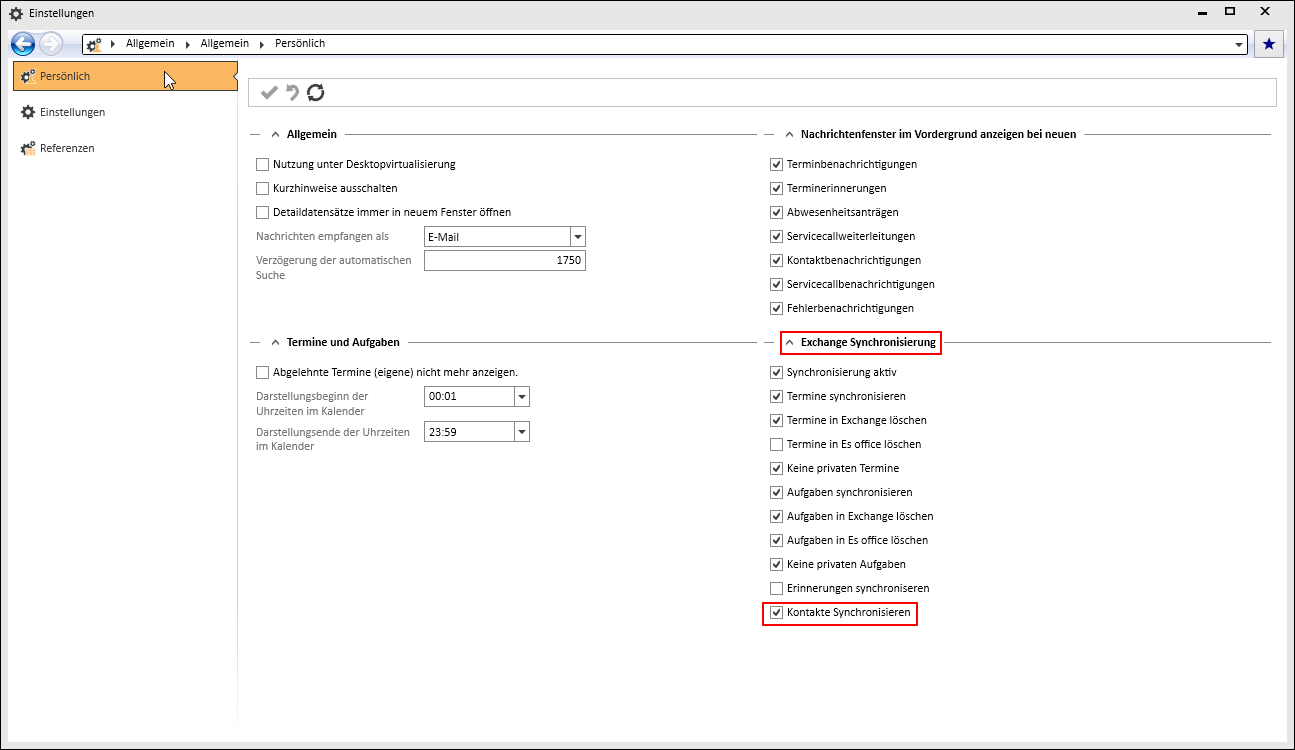The image size is (1295, 750).
Task: Toggle Kontakte Synchronisieren checkbox
Action: point(777,612)
